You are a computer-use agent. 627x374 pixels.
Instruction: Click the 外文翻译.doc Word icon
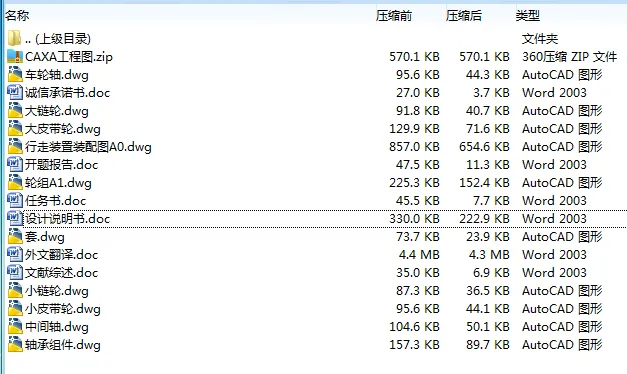click(15, 254)
